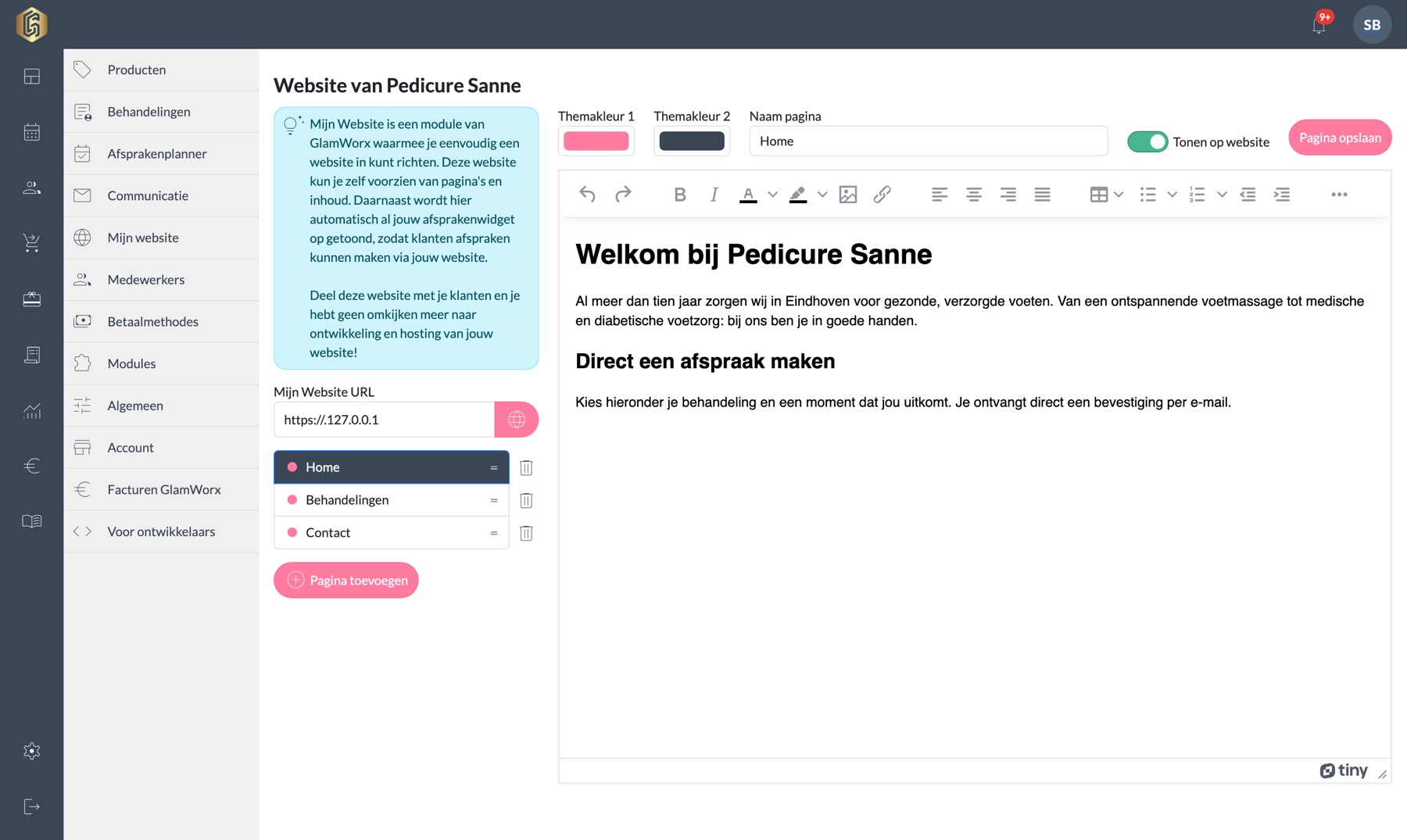Align text to the right
The image size is (1407, 840).
(x=1008, y=195)
